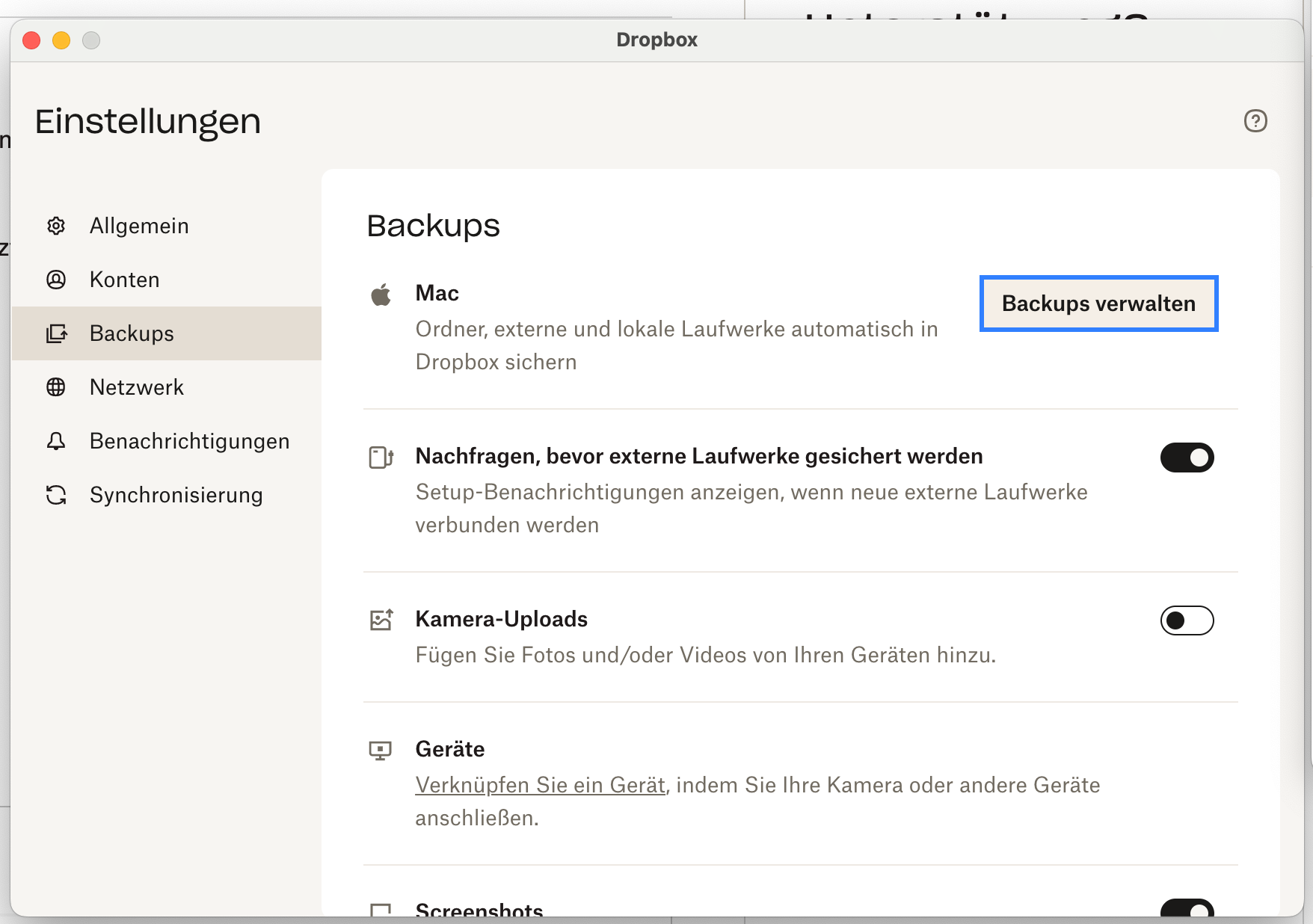Open Benachrichtigungen settings

[167, 441]
